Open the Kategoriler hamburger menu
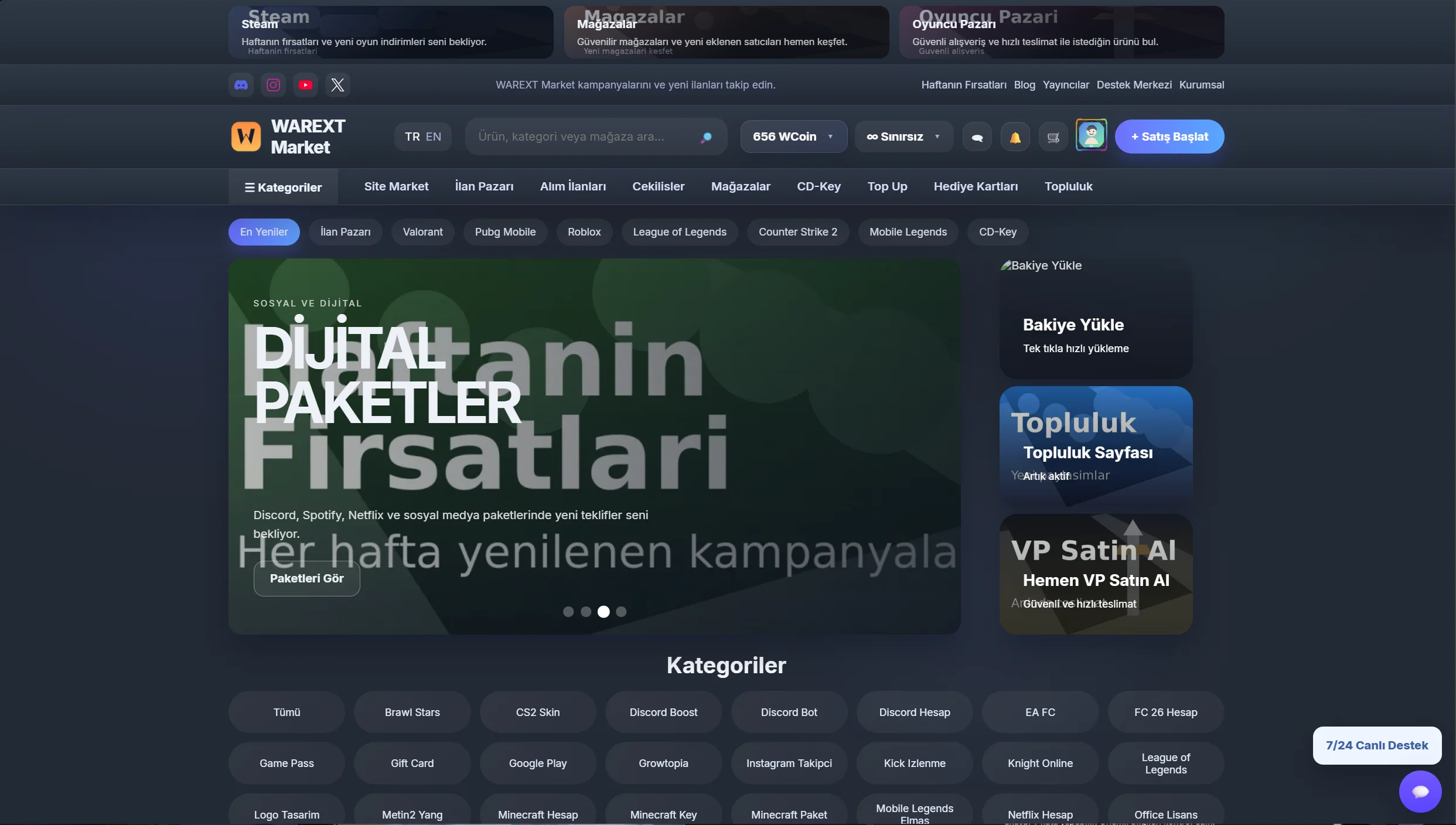The width and height of the screenshot is (1456, 825). pos(284,187)
